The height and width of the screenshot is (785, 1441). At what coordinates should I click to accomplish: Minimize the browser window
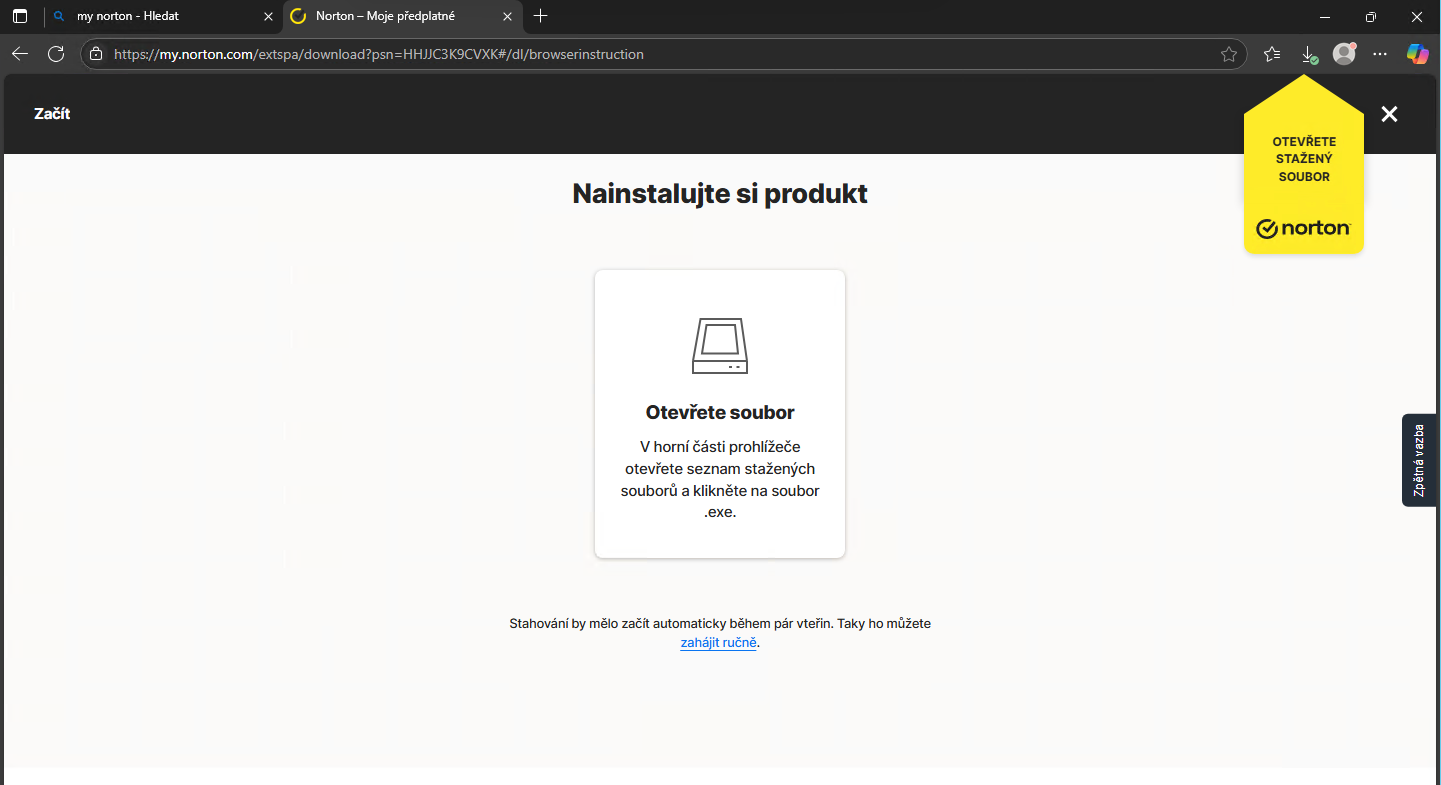(x=1325, y=16)
